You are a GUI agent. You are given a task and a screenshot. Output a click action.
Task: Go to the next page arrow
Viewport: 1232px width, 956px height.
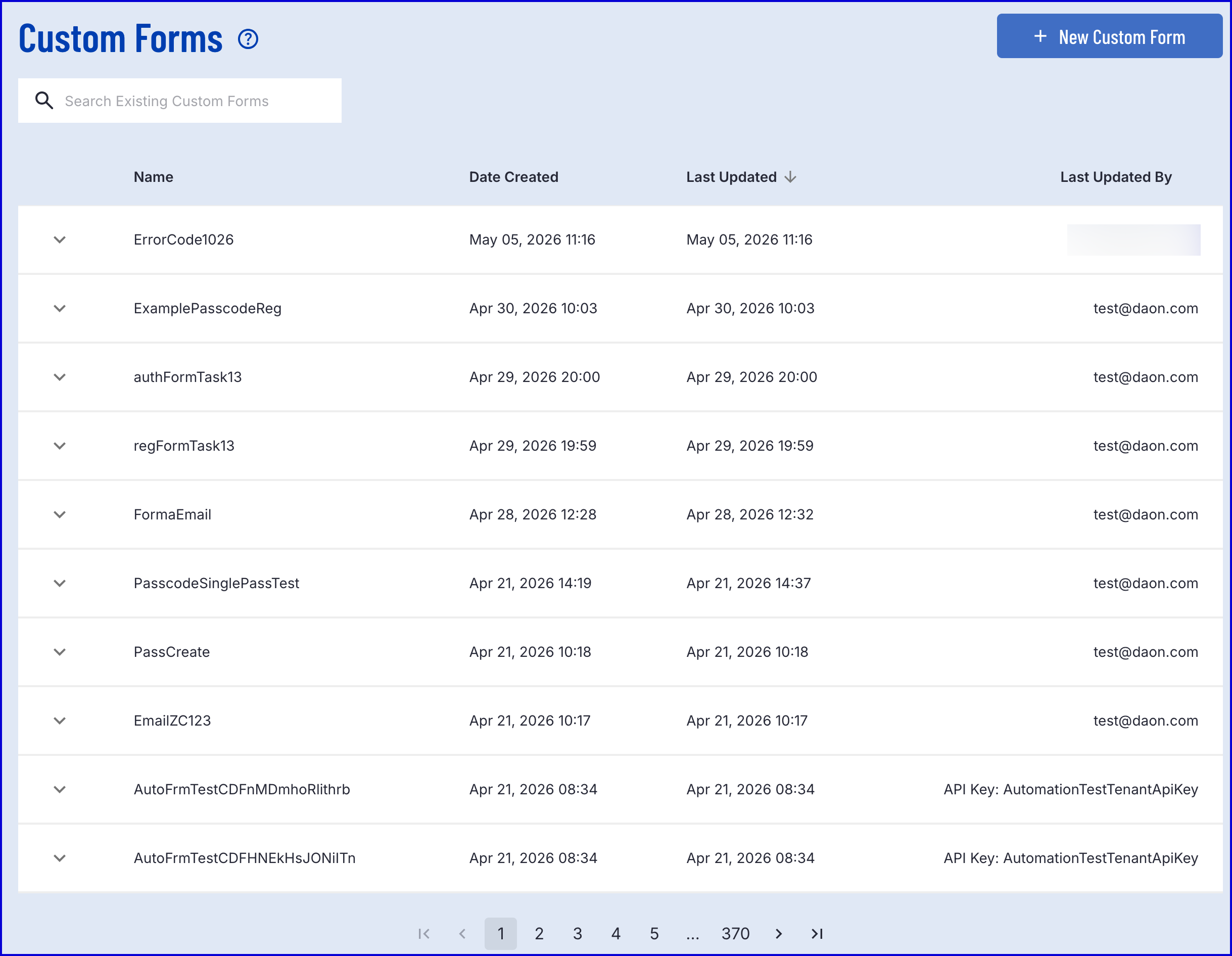779,934
